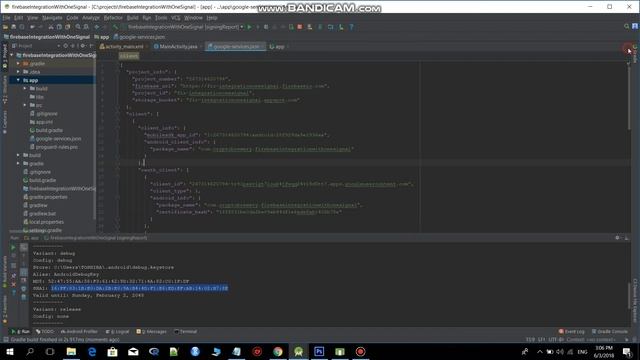
Task: Click the Collapse All icon in Project panel header
Action: tap(73, 46)
